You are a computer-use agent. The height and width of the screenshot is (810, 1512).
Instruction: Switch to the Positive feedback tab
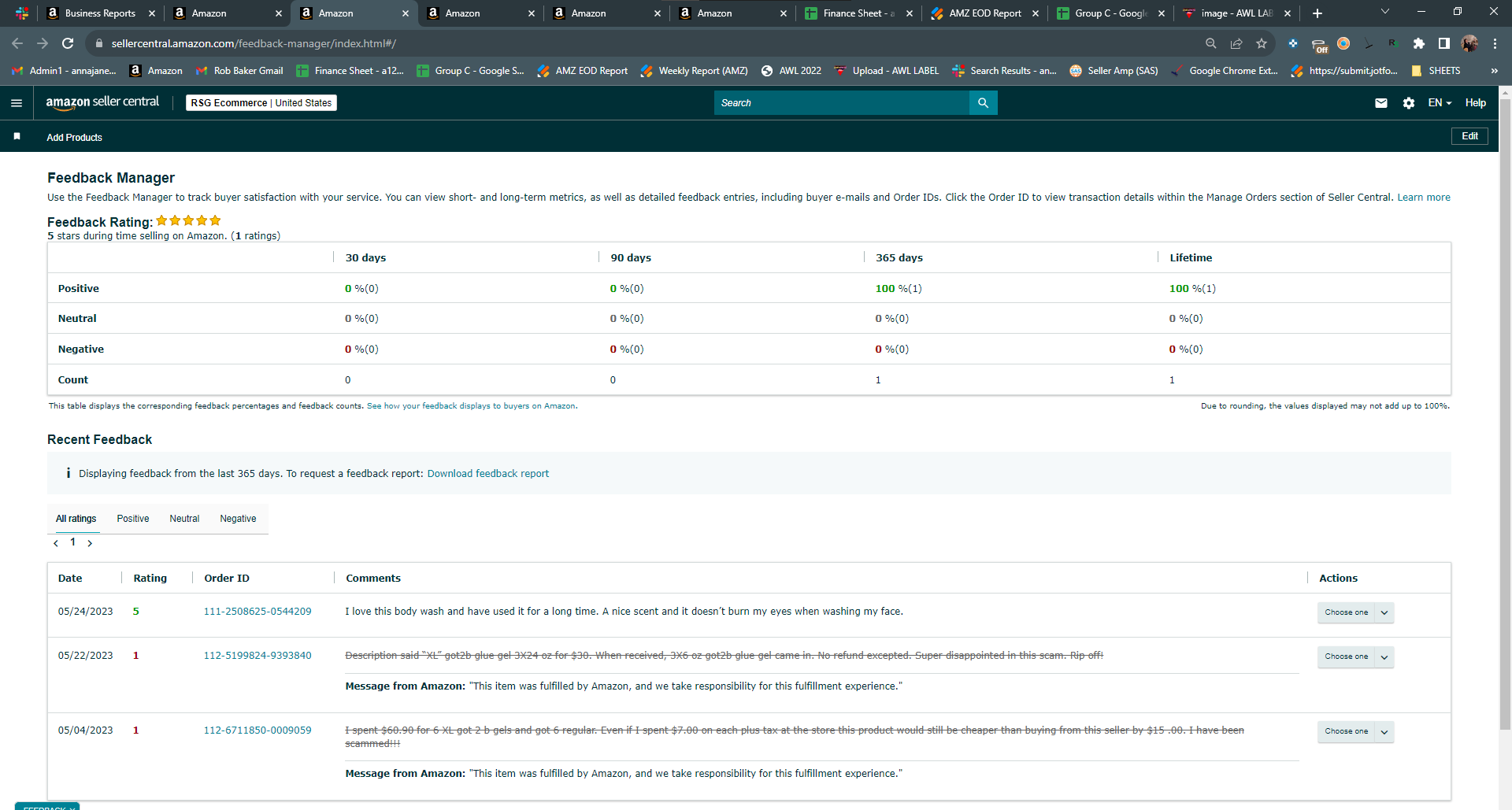coord(133,519)
